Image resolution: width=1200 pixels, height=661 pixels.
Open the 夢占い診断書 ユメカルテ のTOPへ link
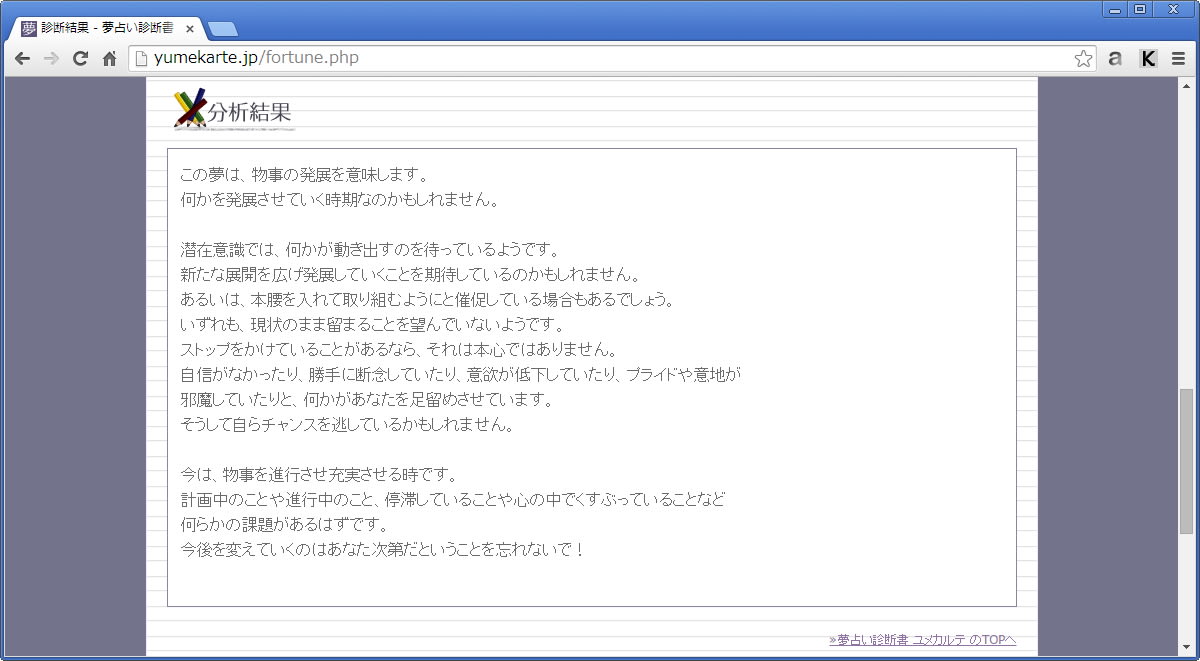(922, 640)
